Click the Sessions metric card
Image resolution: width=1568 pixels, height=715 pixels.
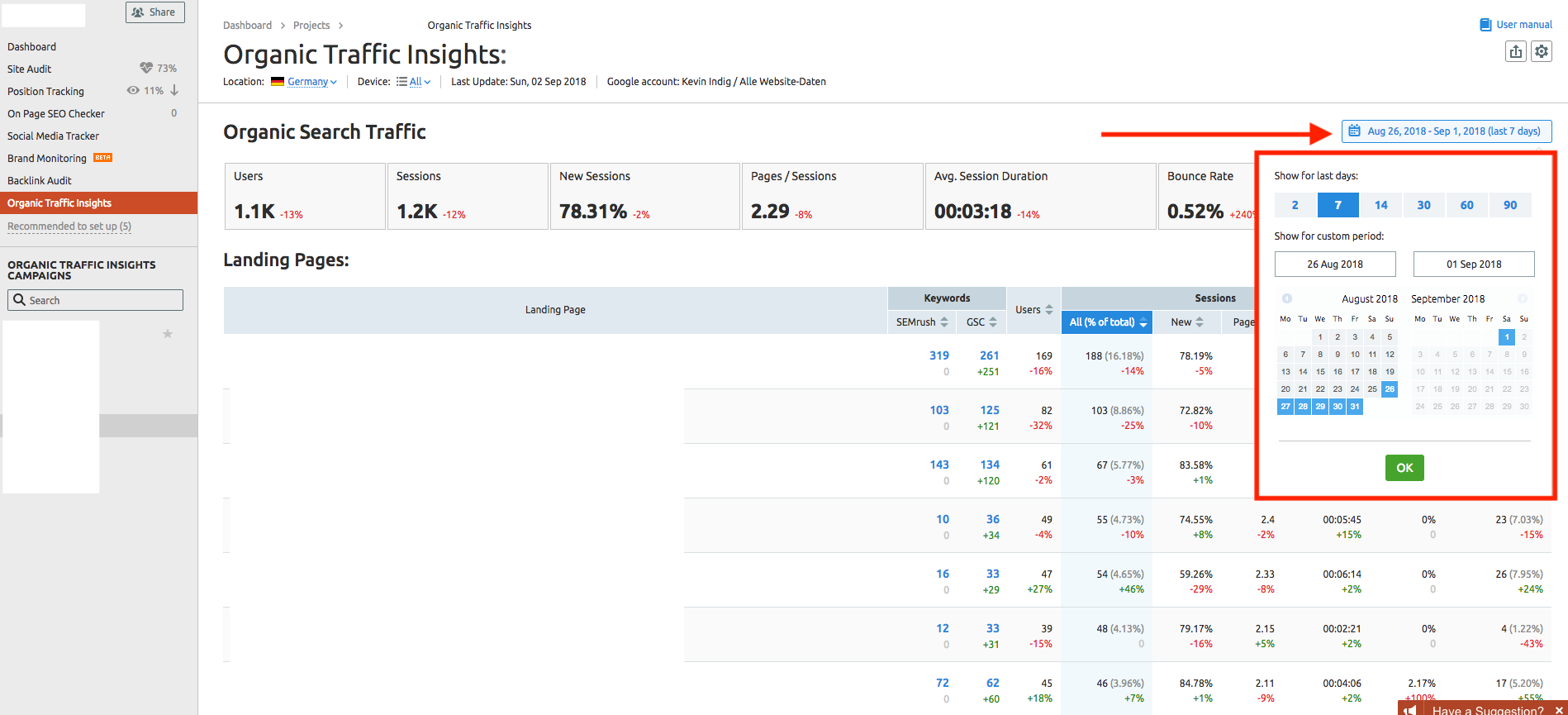(468, 196)
